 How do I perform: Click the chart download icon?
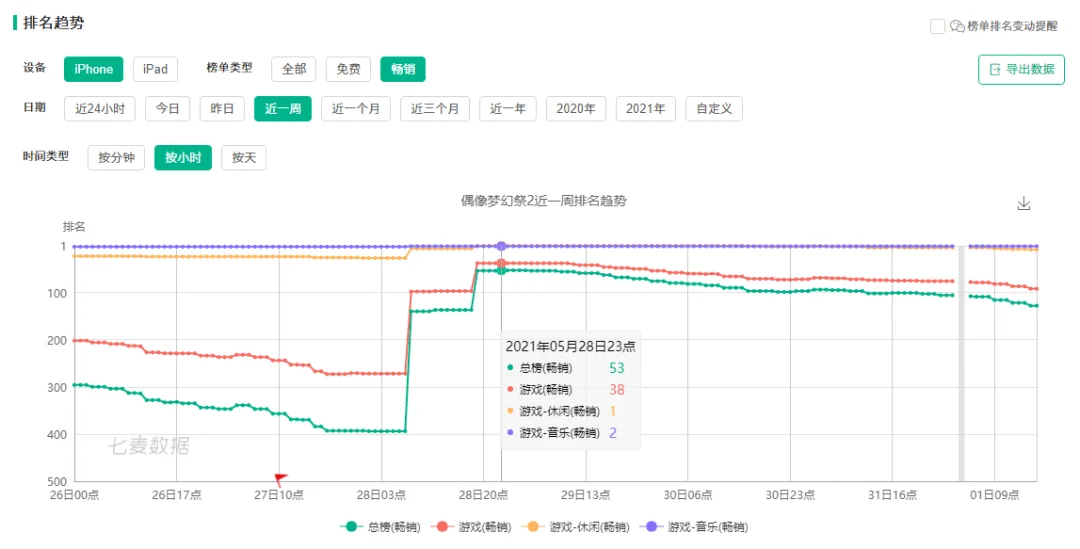tap(1023, 203)
